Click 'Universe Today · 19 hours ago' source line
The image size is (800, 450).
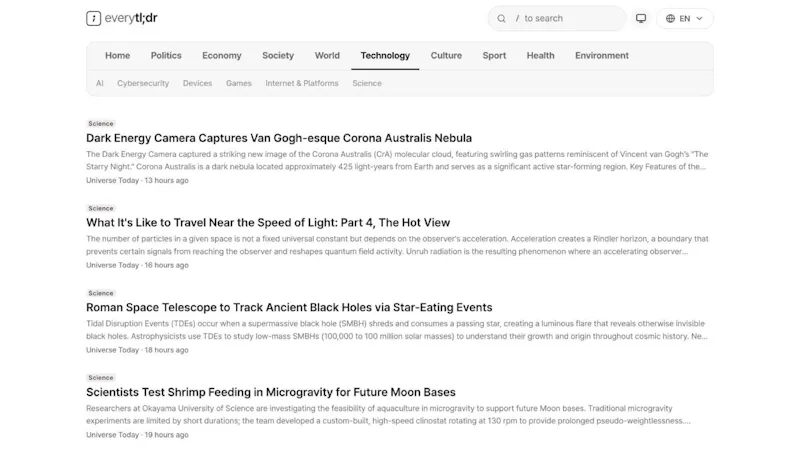pos(137,435)
